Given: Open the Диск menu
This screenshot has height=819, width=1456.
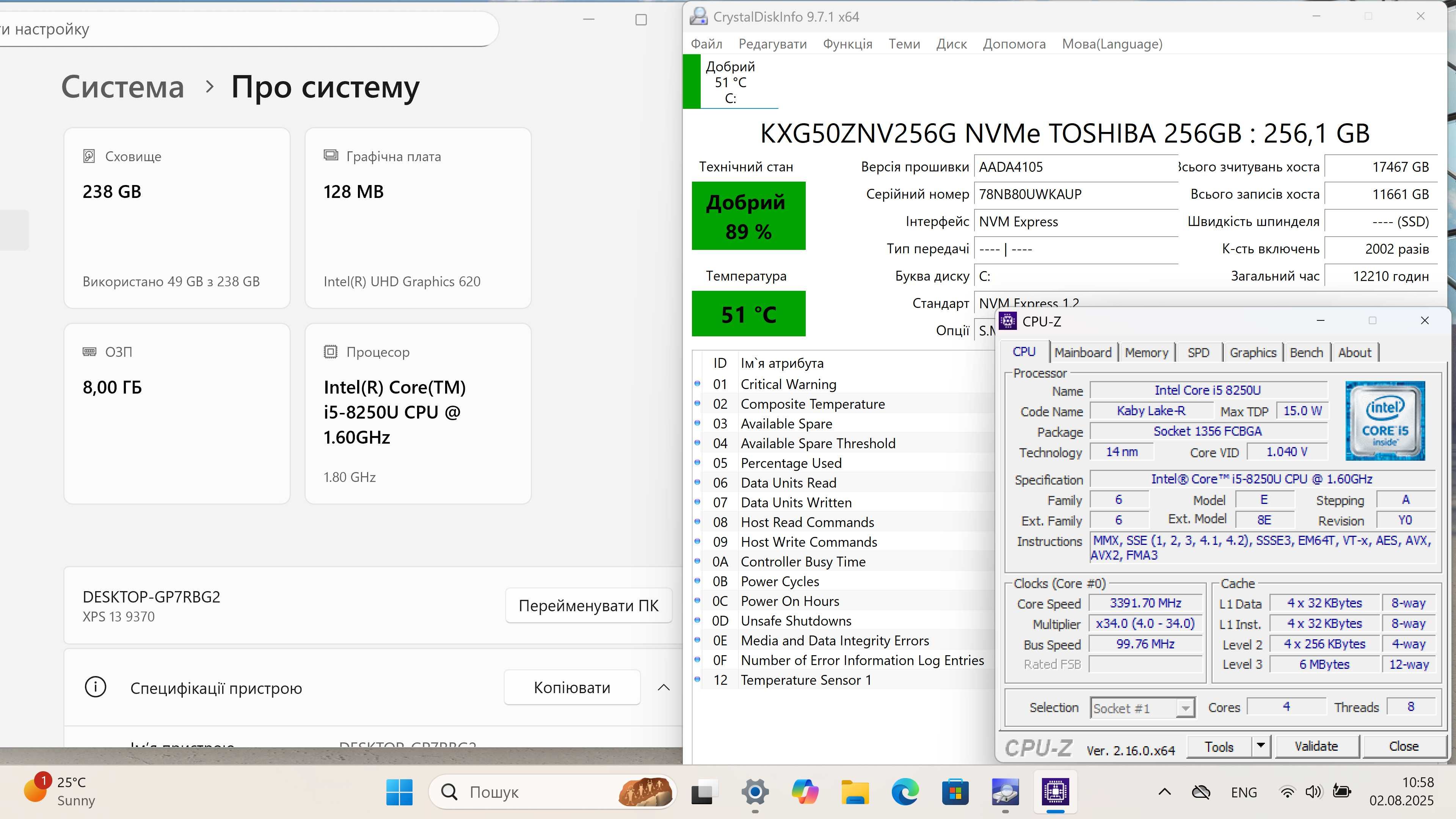Looking at the screenshot, I should (x=951, y=44).
